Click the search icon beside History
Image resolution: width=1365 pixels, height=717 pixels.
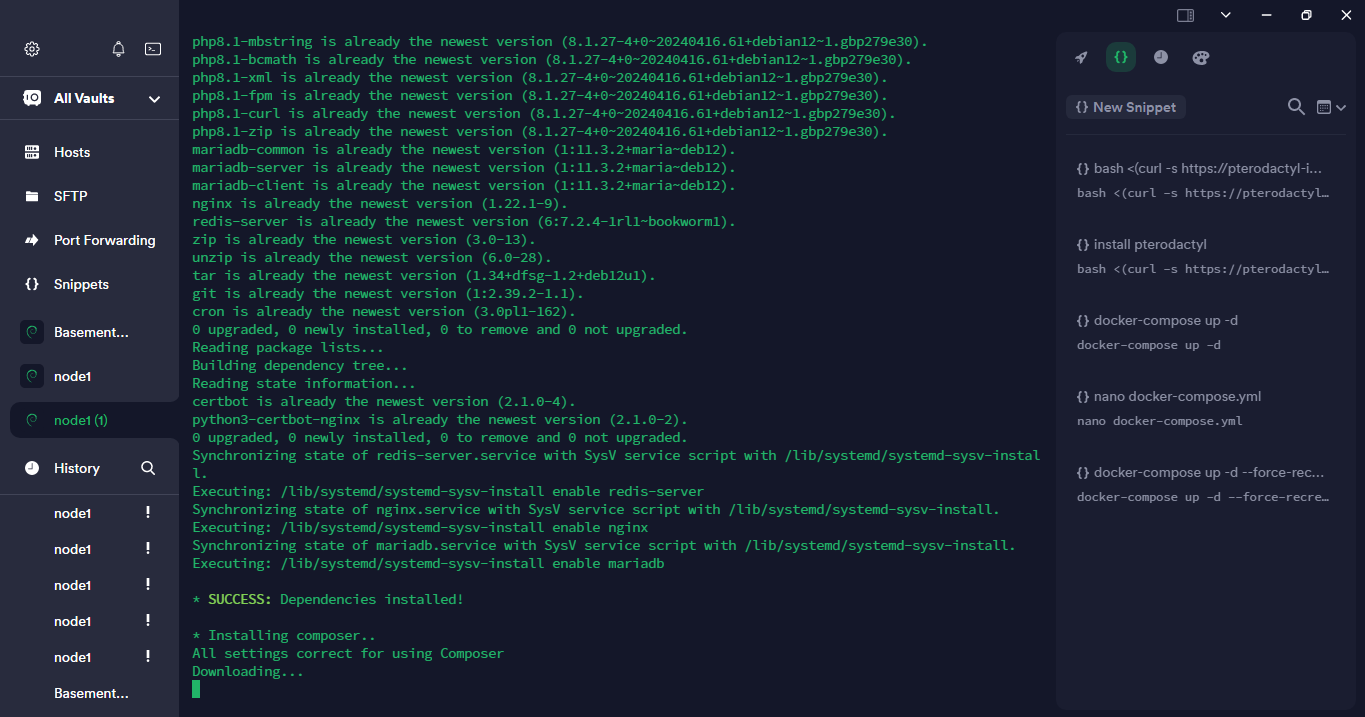148,467
